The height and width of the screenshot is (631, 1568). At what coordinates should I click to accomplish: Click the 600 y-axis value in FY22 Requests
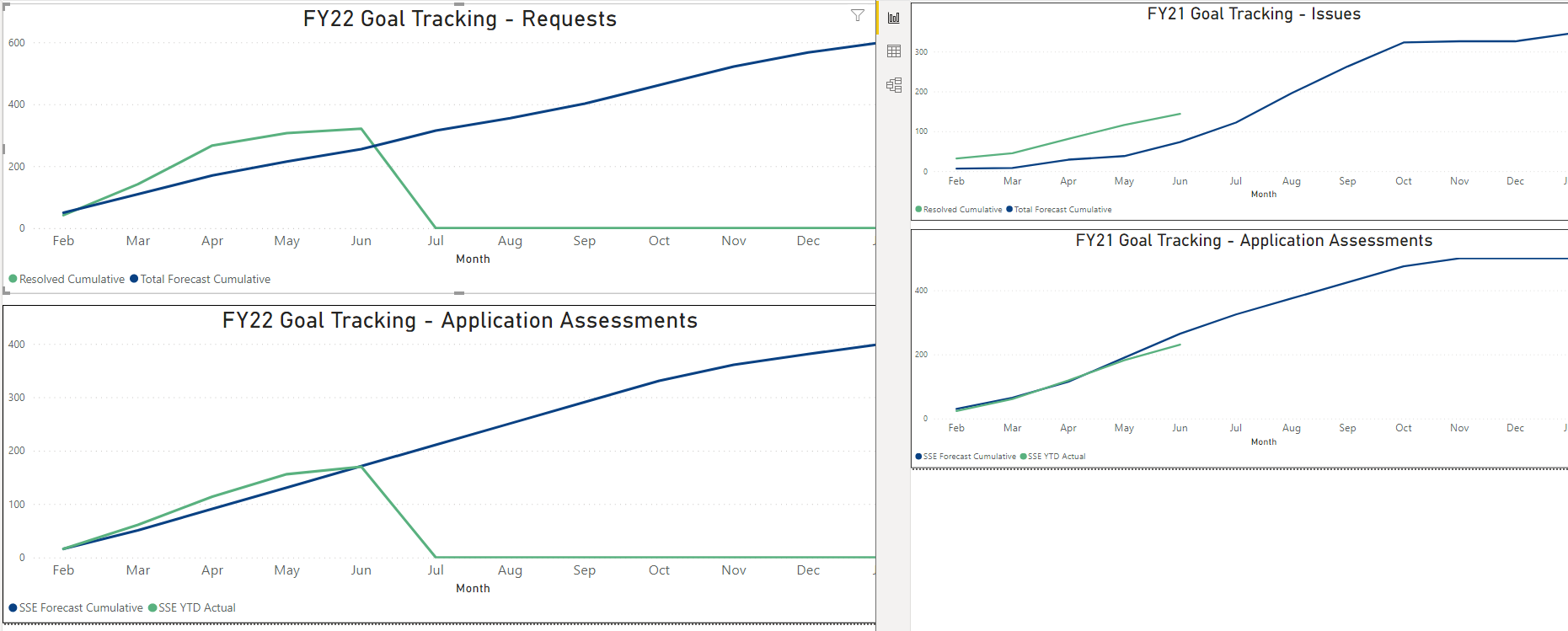point(17,43)
